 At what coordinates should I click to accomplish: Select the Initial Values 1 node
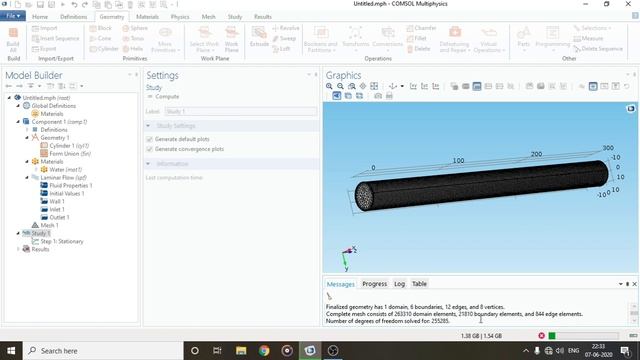click(62, 193)
